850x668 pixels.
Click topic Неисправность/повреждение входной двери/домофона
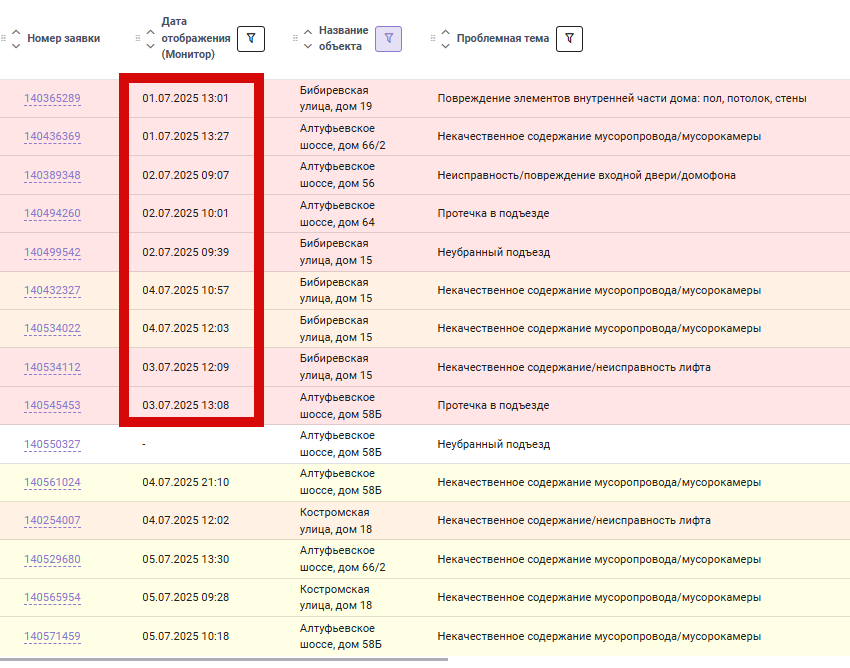(587, 175)
